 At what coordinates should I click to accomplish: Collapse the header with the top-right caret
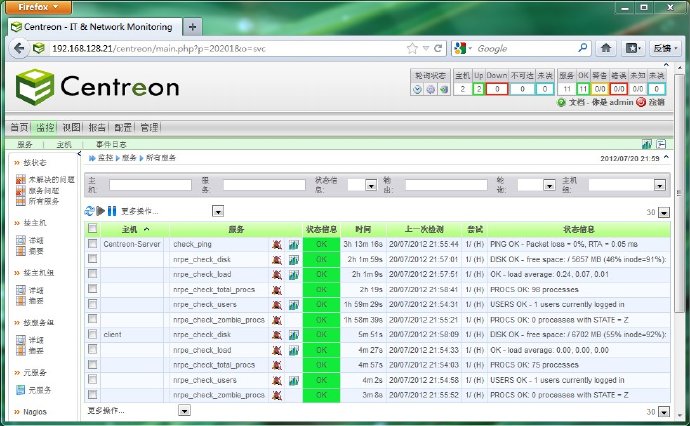(x=666, y=65)
